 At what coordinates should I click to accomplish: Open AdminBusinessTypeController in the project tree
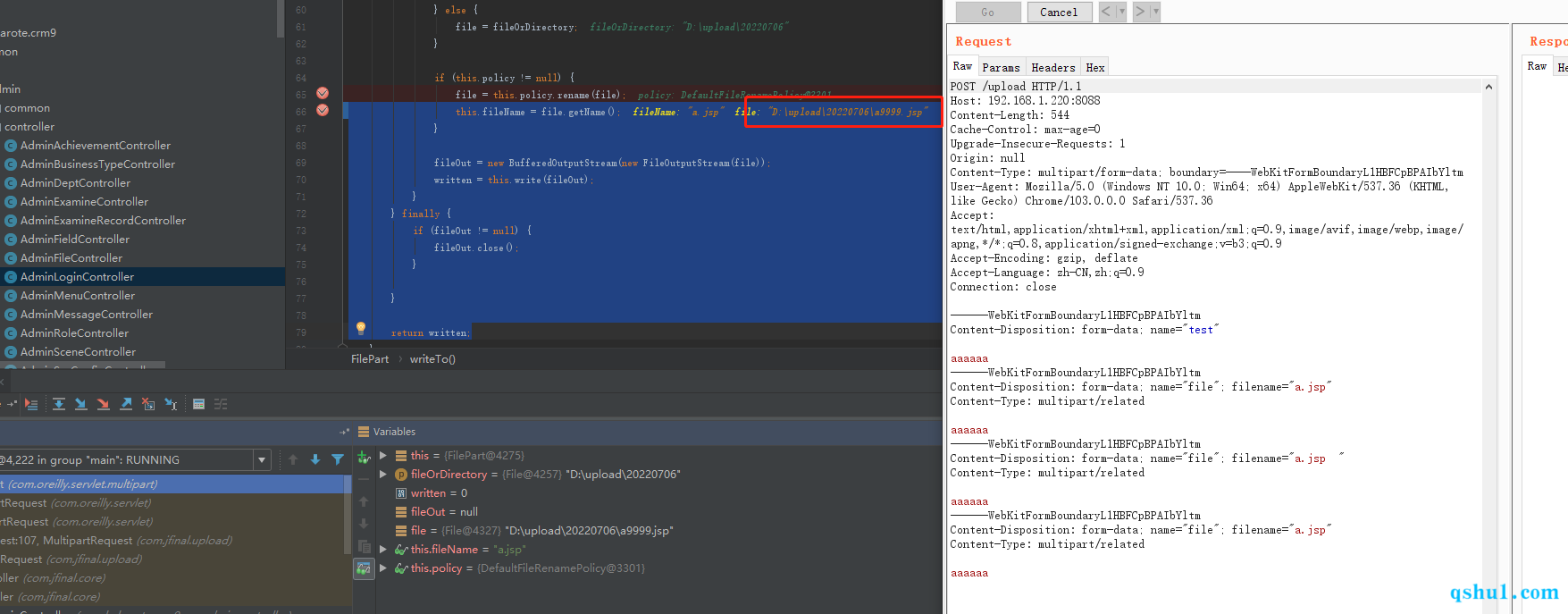(97, 164)
